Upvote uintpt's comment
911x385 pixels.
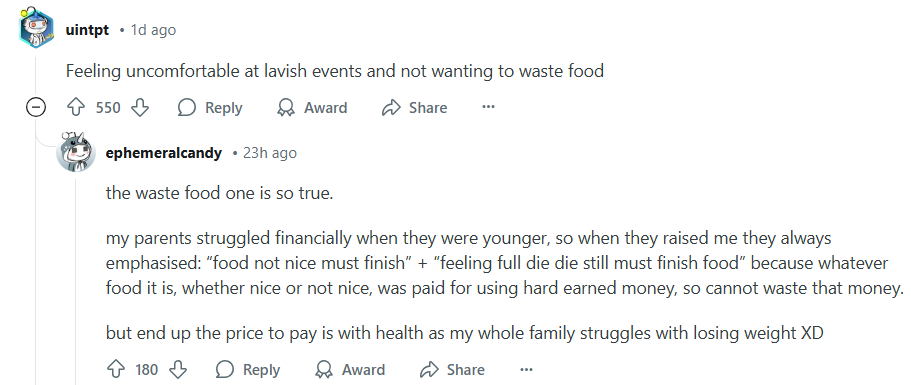point(77,107)
